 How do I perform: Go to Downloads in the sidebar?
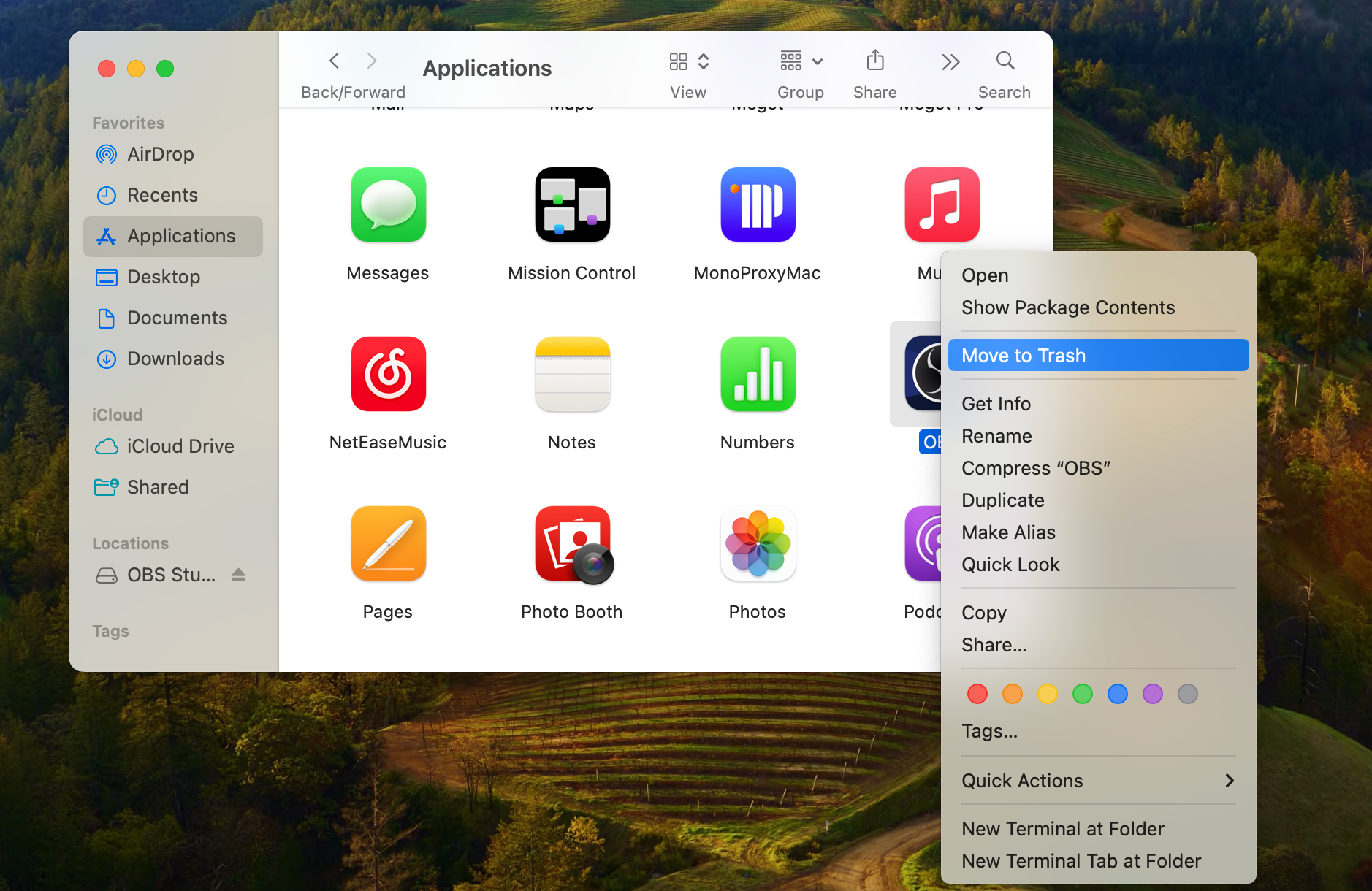(x=175, y=359)
